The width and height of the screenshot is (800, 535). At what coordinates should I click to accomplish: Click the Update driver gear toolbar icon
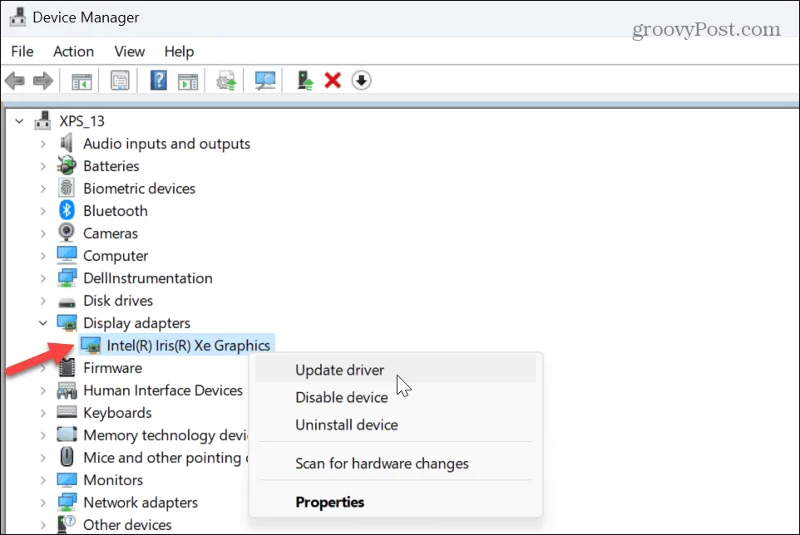pos(226,81)
